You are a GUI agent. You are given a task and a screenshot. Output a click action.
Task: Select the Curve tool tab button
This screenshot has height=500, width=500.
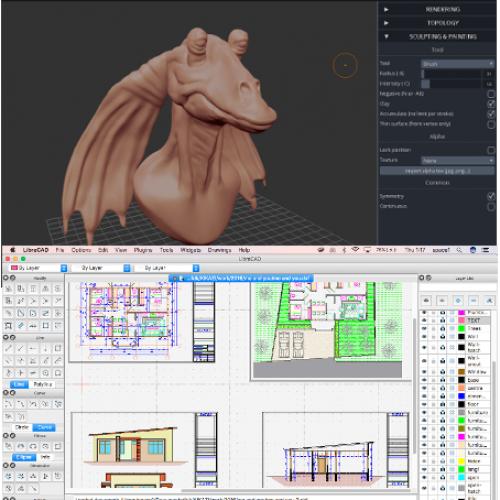[44, 427]
